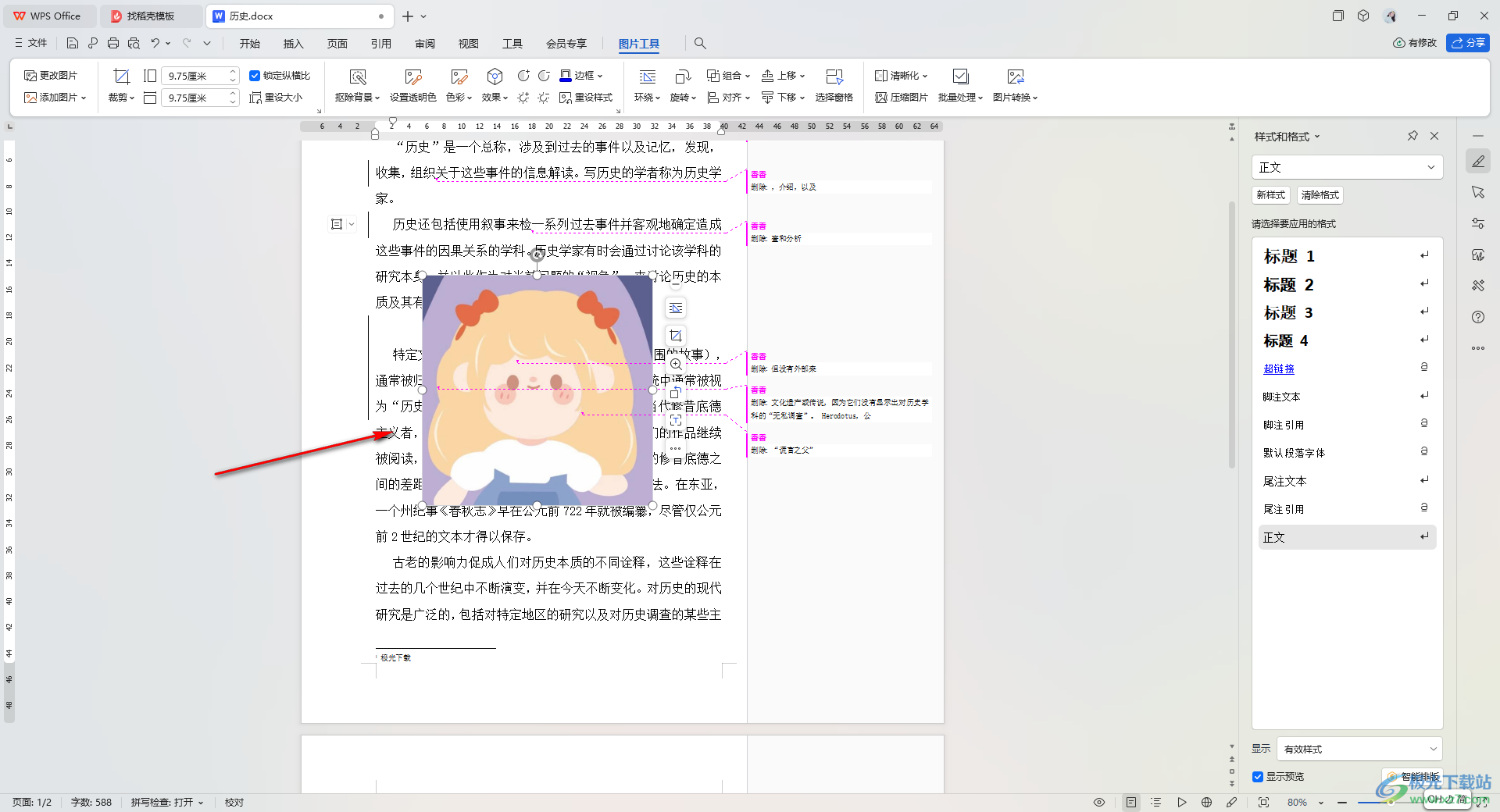The width and height of the screenshot is (1500, 812).
Task: Switch to the 开始 Home tab
Action: click(250, 44)
